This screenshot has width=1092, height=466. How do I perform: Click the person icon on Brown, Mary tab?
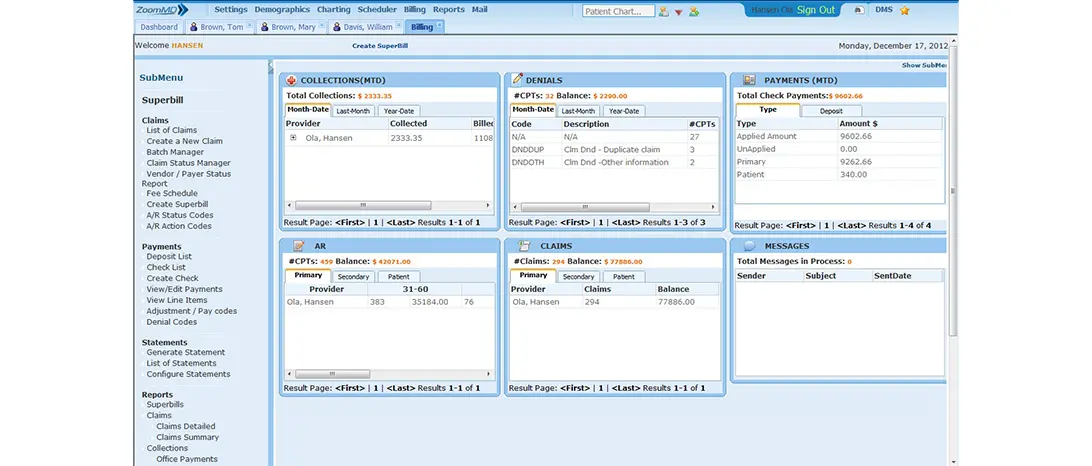pyautogui.click(x=264, y=27)
